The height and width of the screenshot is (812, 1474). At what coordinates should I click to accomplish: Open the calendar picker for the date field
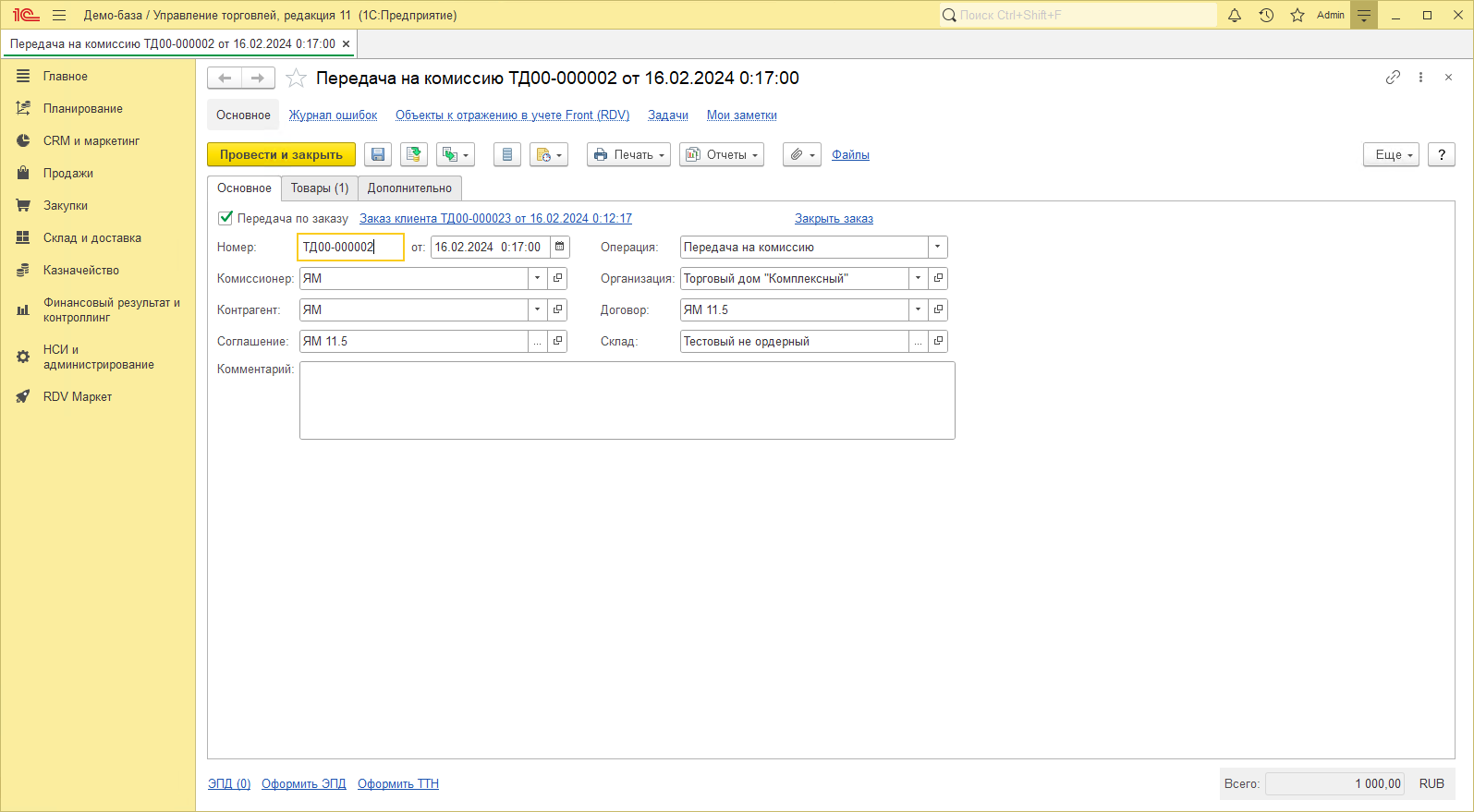click(560, 247)
